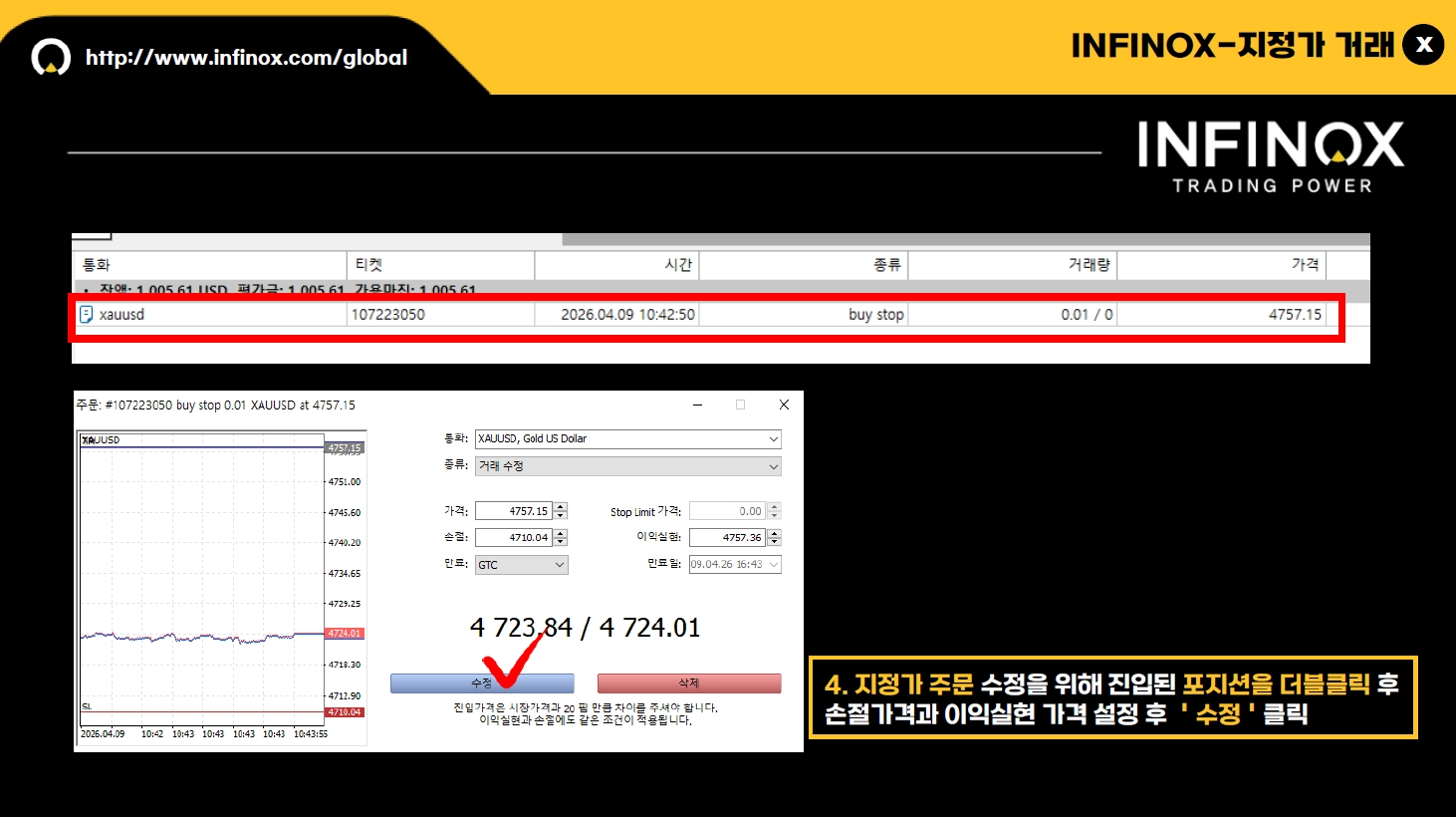Viewport: 1456px width, 817px height.
Task: Close the order #107223050 dialog window
Action: point(784,405)
